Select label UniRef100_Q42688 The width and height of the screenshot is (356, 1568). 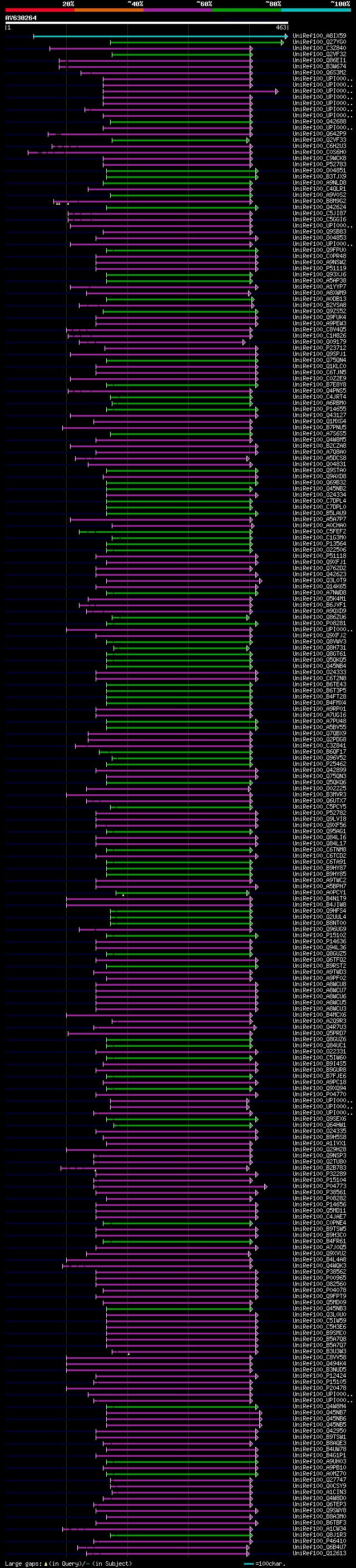tap(319, 121)
